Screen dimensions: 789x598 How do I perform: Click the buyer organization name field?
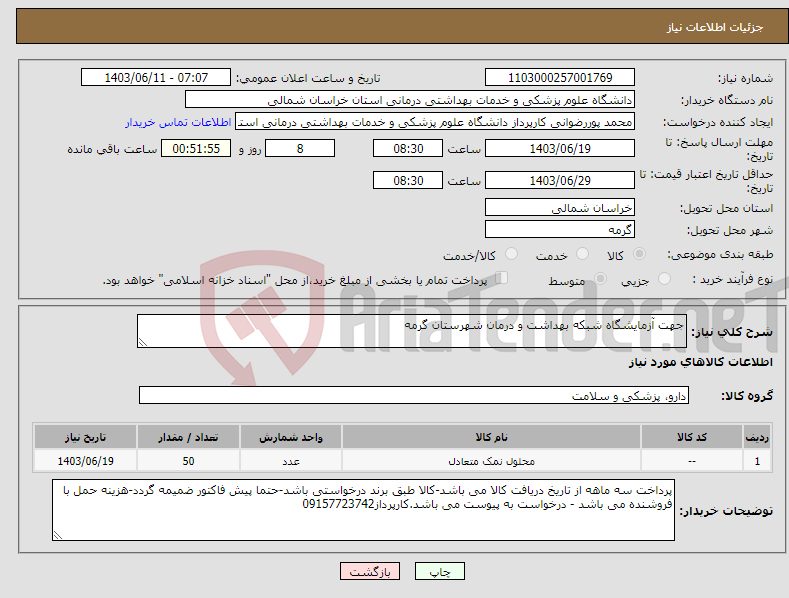pyautogui.click(x=410, y=100)
